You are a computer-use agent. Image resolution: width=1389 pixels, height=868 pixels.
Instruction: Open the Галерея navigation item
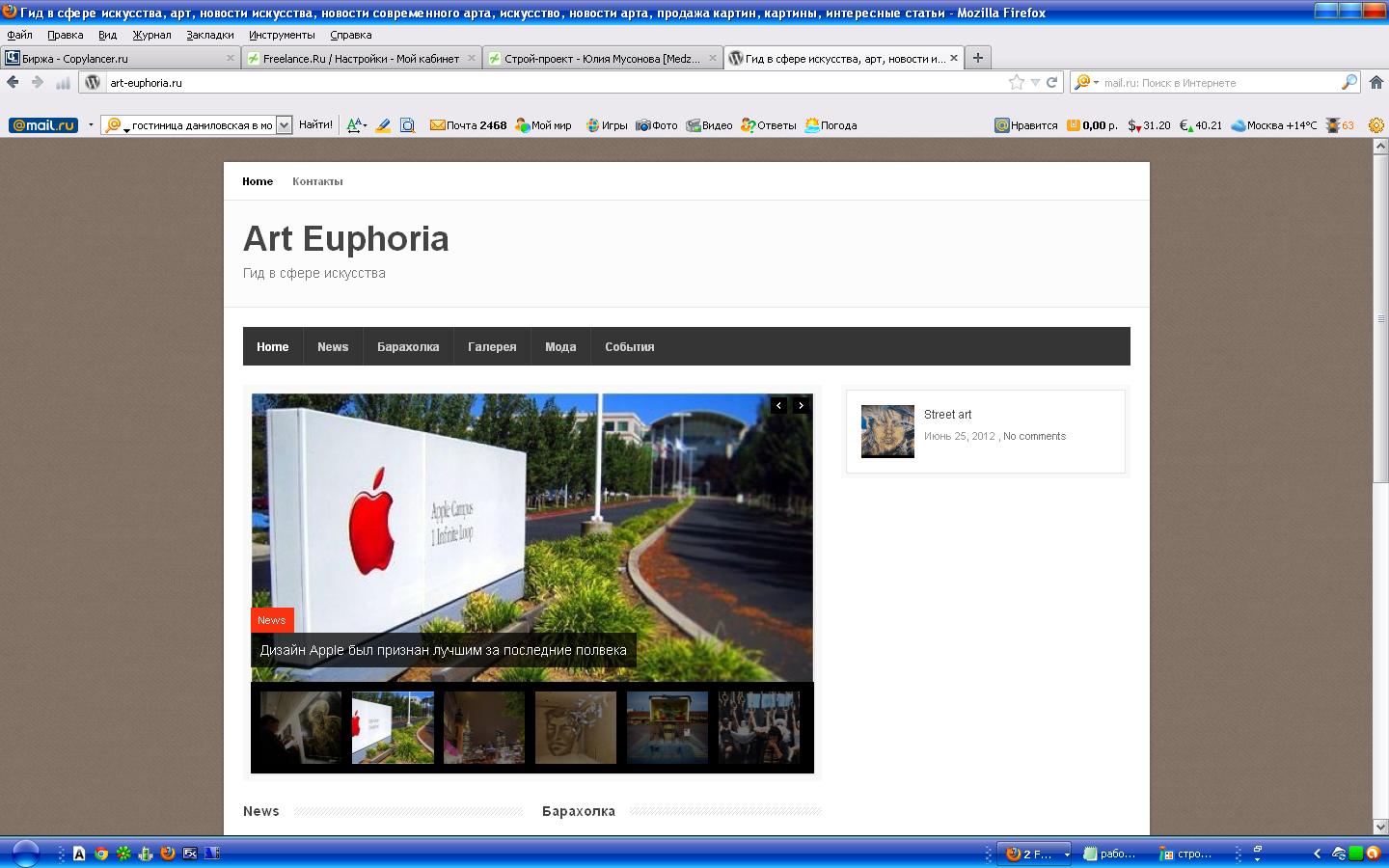click(x=492, y=347)
